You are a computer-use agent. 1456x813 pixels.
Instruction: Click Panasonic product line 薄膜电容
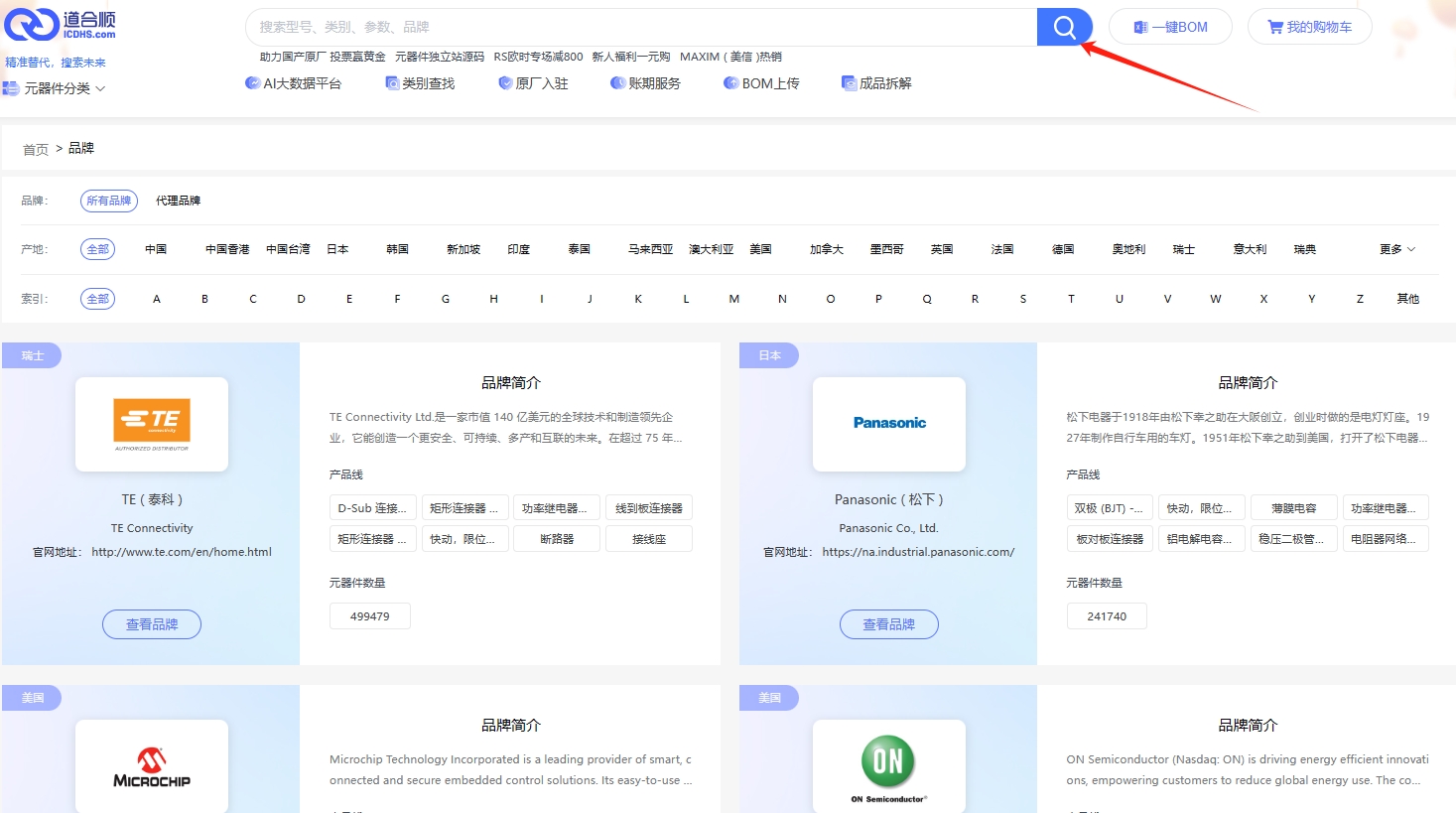point(1294,508)
